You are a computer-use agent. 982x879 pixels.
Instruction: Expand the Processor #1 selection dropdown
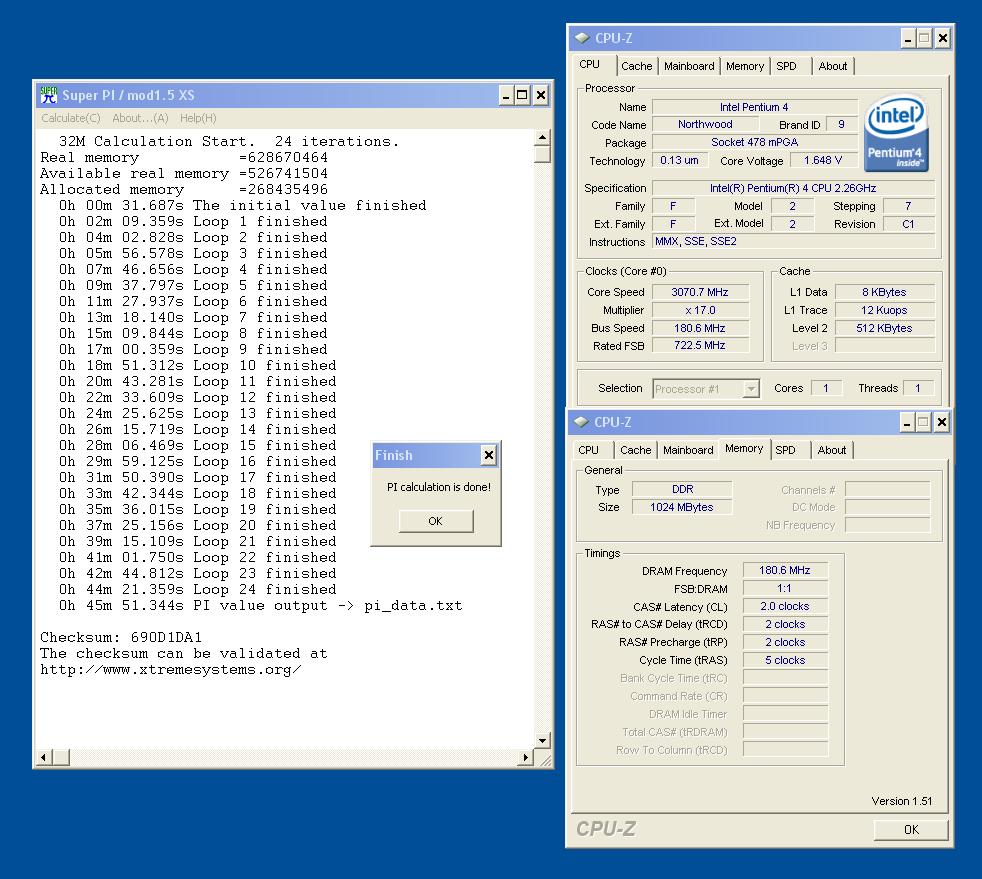click(751, 389)
